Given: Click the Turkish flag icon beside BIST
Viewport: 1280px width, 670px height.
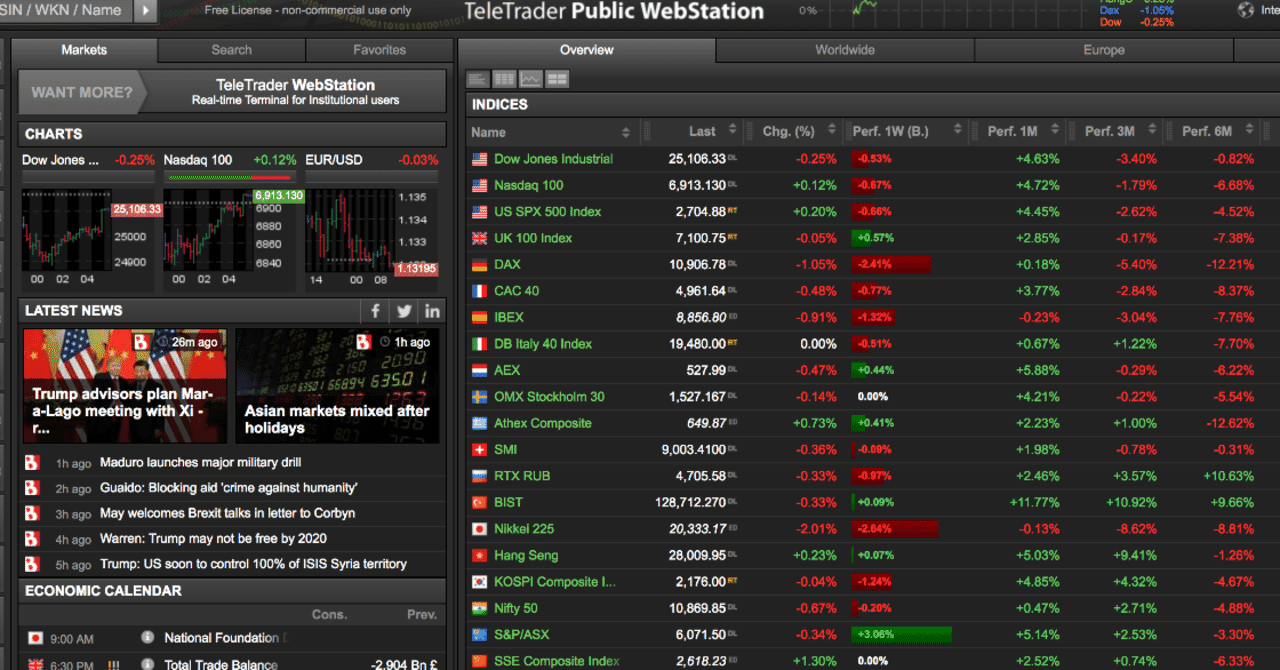Looking at the screenshot, I should [x=479, y=503].
